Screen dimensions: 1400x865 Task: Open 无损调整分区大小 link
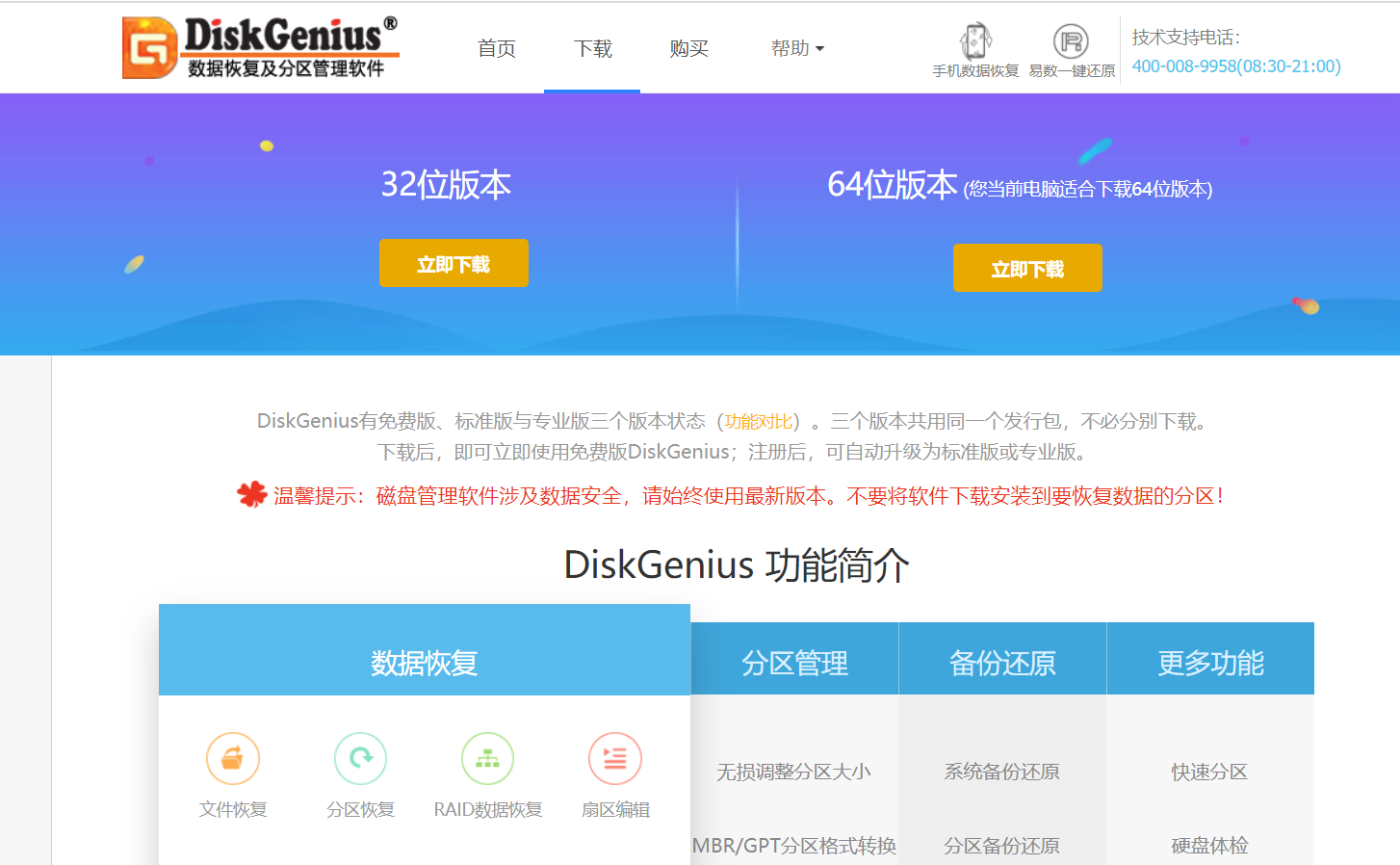pyautogui.click(x=793, y=772)
